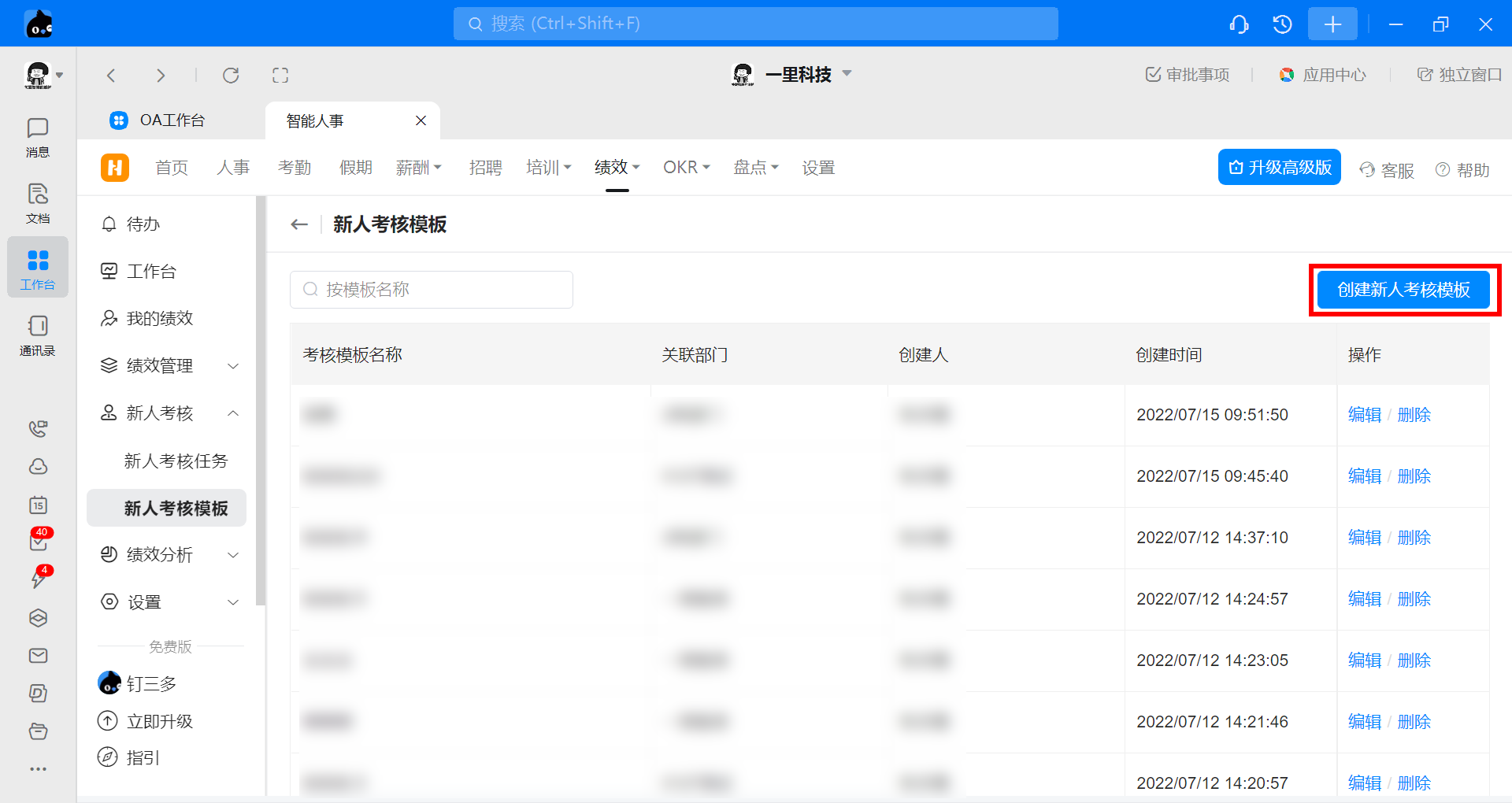This screenshot has height=803, width=1512.
Task: Click the calendar icon in left sidebar
Action: click(x=38, y=505)
